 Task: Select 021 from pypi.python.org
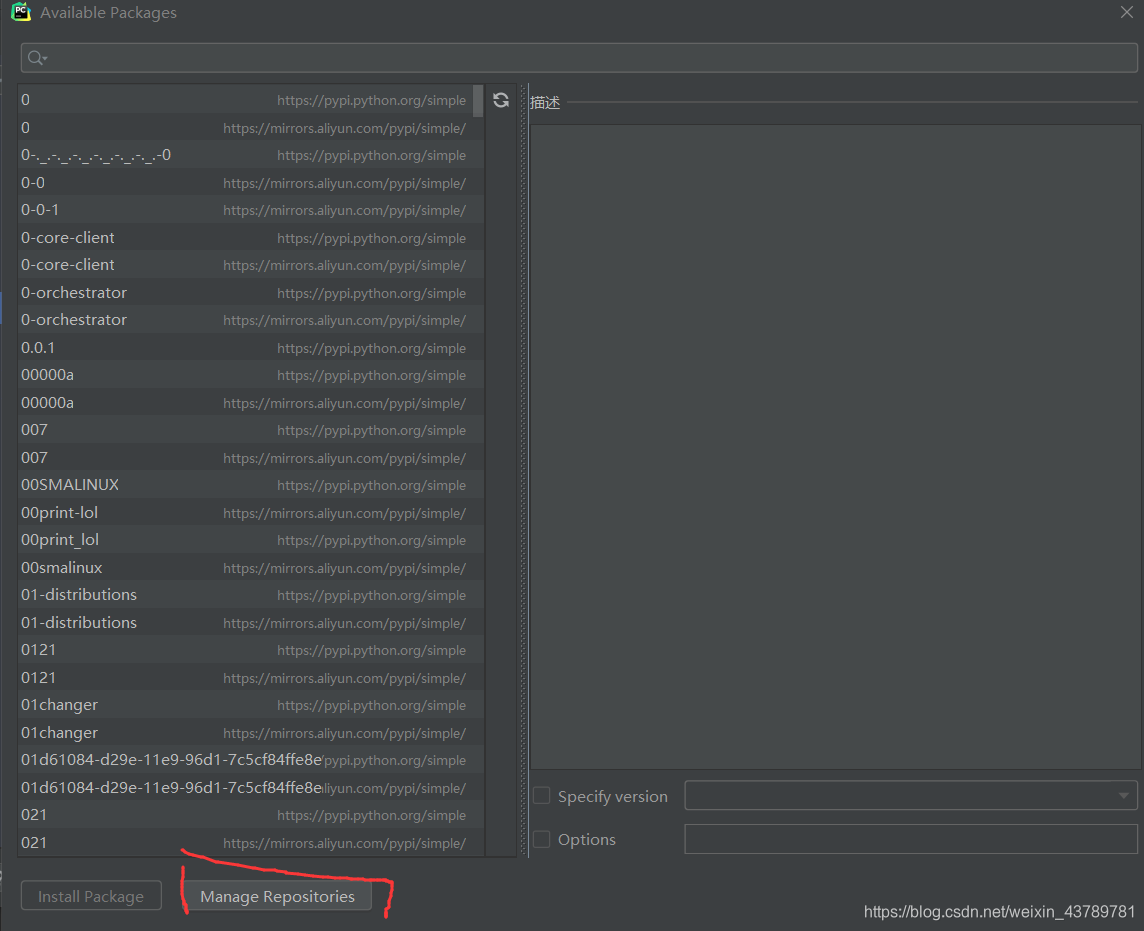pyautogui.click(x=251, y=814)
